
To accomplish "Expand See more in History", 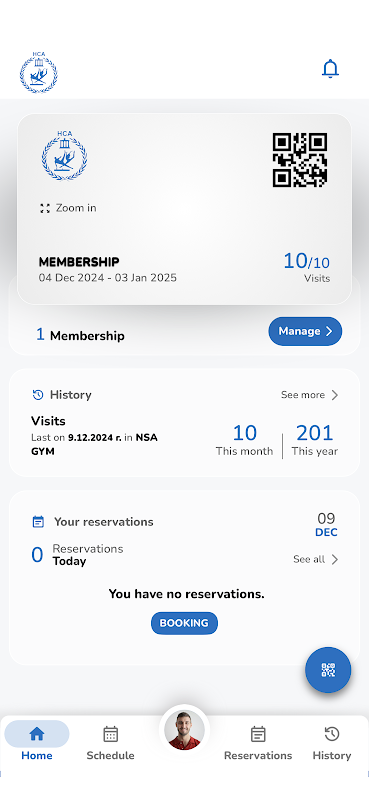I will [309, 395].
